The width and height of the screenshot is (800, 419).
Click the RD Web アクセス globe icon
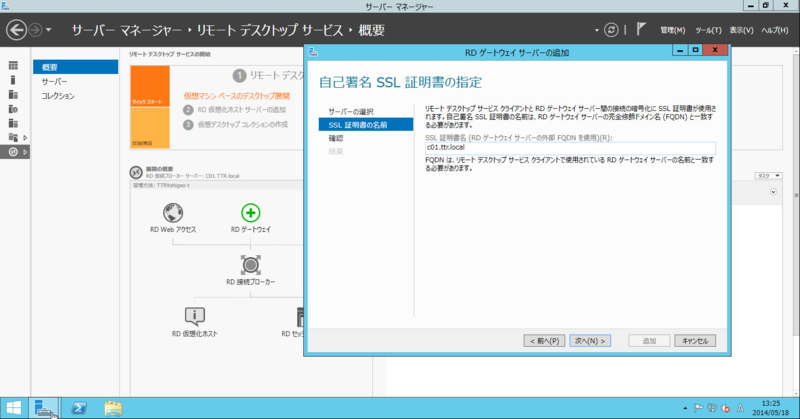click(173, 213)
